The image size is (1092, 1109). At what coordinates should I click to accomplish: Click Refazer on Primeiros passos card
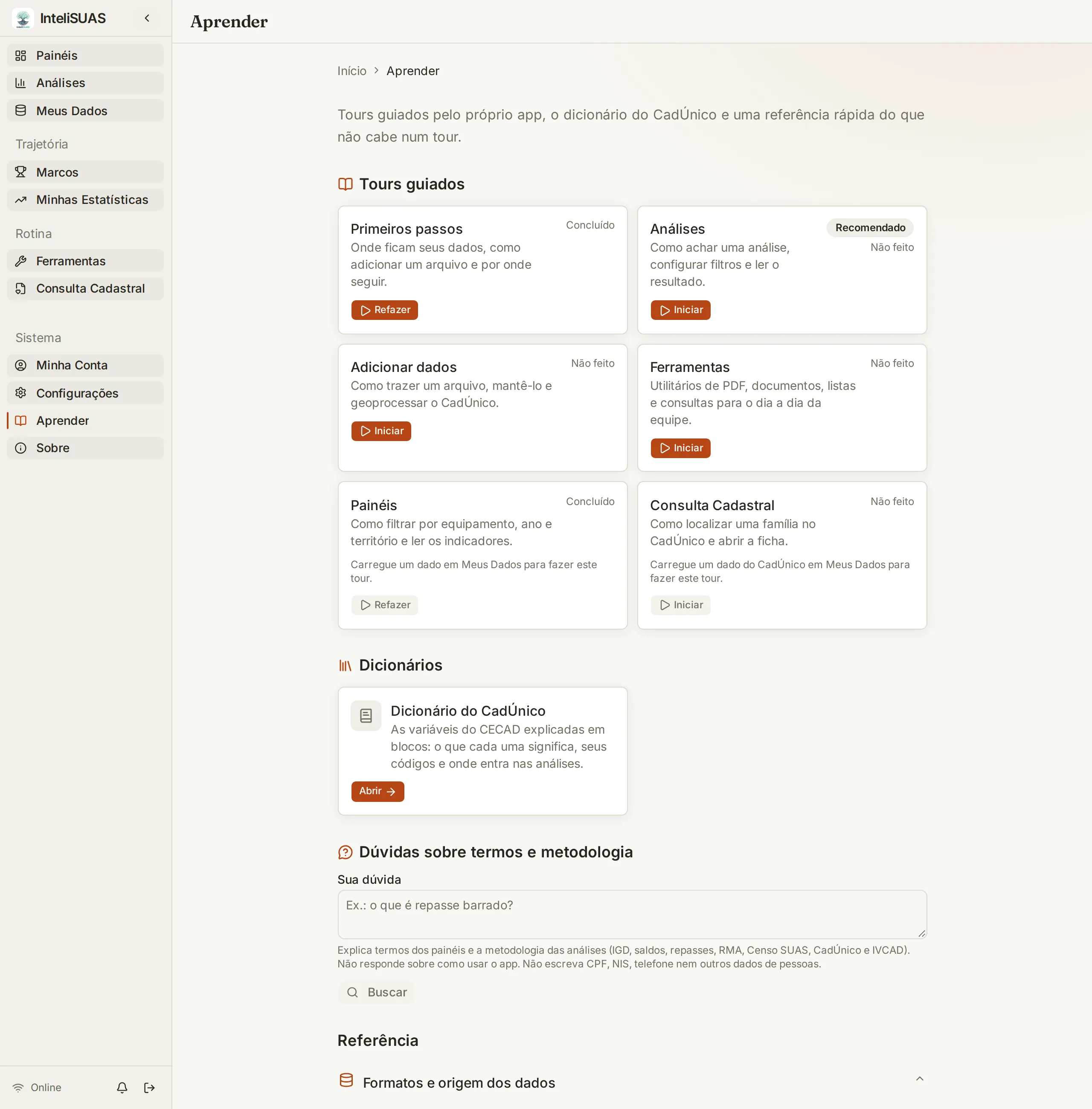point(384,310)
